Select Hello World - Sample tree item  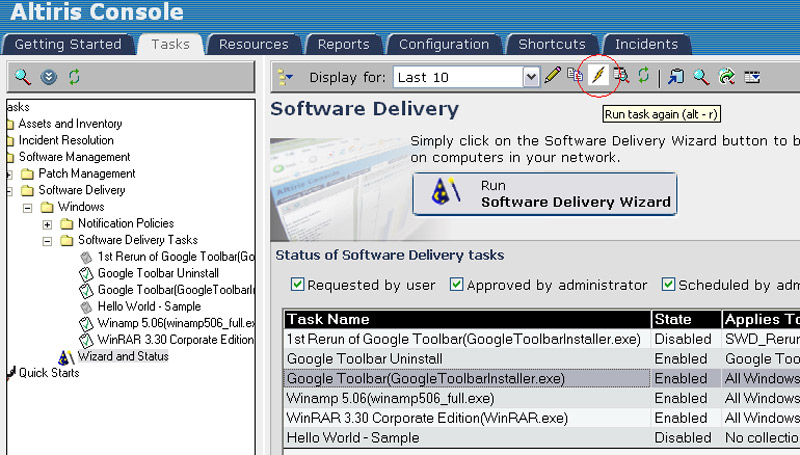pos(149,307)
